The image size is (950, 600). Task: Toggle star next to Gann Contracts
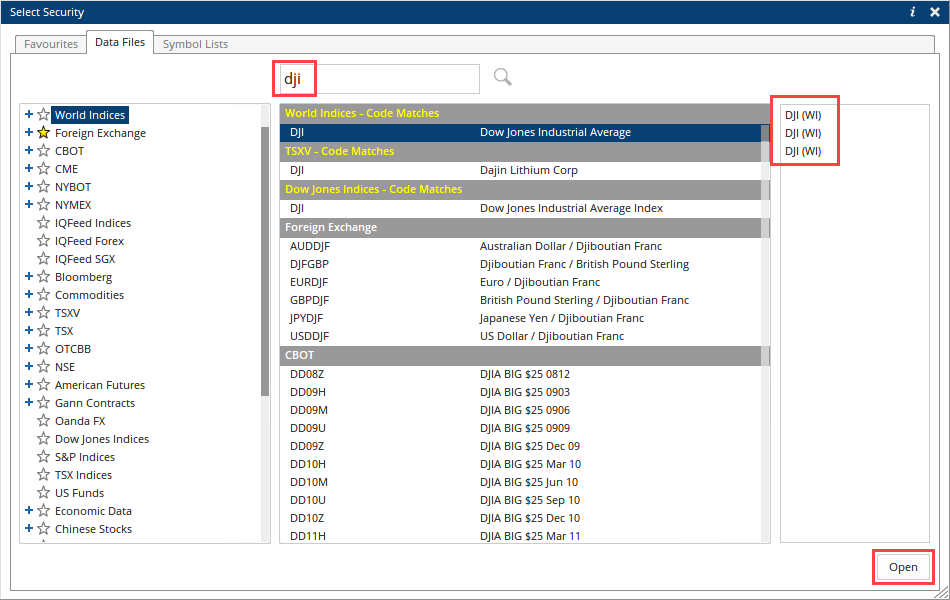pyautogui.click(x=44, y=402)
